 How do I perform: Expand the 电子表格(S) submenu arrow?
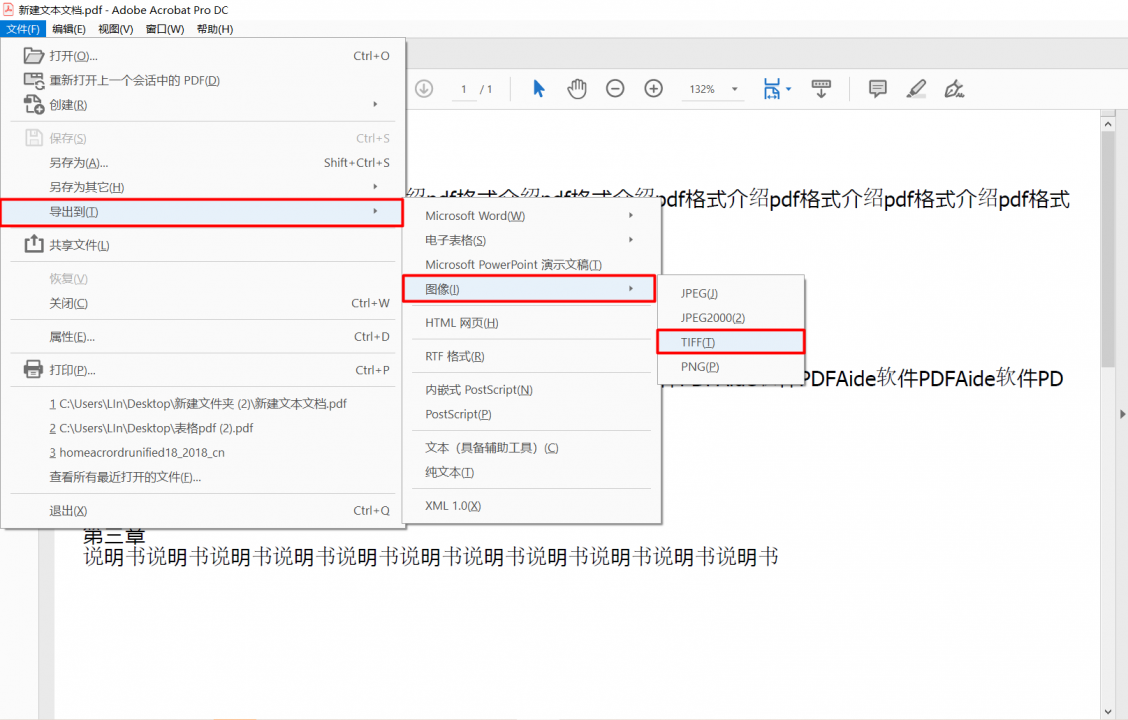click(x=631, y=240)
